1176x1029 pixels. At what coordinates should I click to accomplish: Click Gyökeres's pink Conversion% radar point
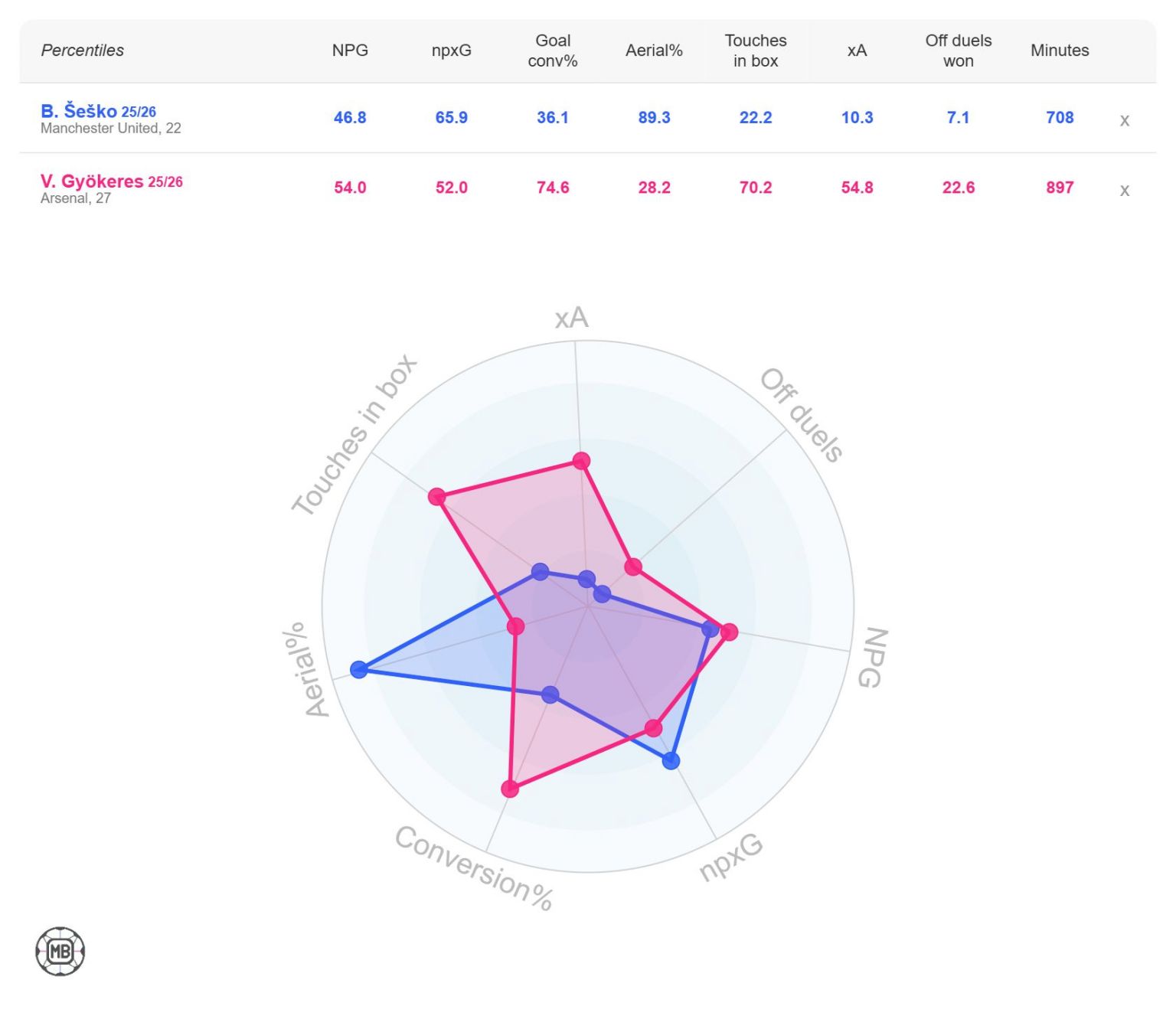click(x=510, y=789)
